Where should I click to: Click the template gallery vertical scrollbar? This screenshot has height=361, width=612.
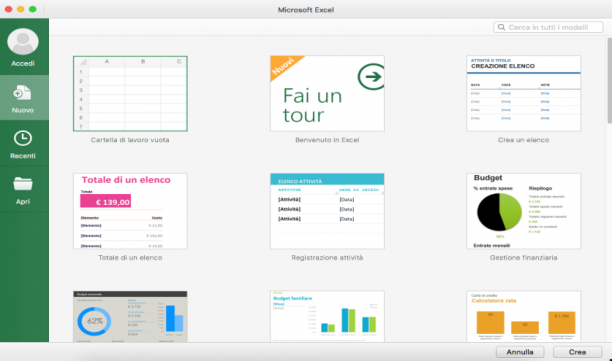(609, 81)
